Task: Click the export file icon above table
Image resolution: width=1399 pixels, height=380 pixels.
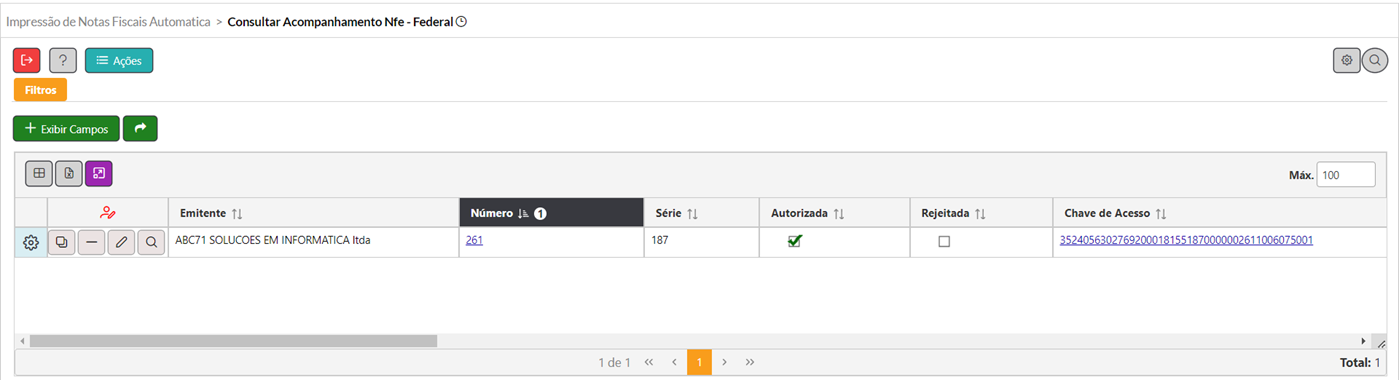Action: click(69, 174)
